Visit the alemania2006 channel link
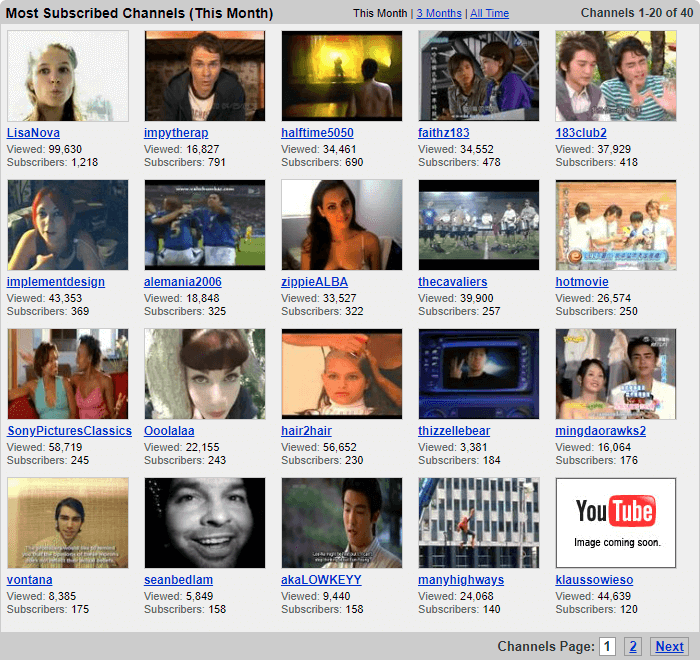The height and width of the screenshot is (660, 700). coord(183,282)
